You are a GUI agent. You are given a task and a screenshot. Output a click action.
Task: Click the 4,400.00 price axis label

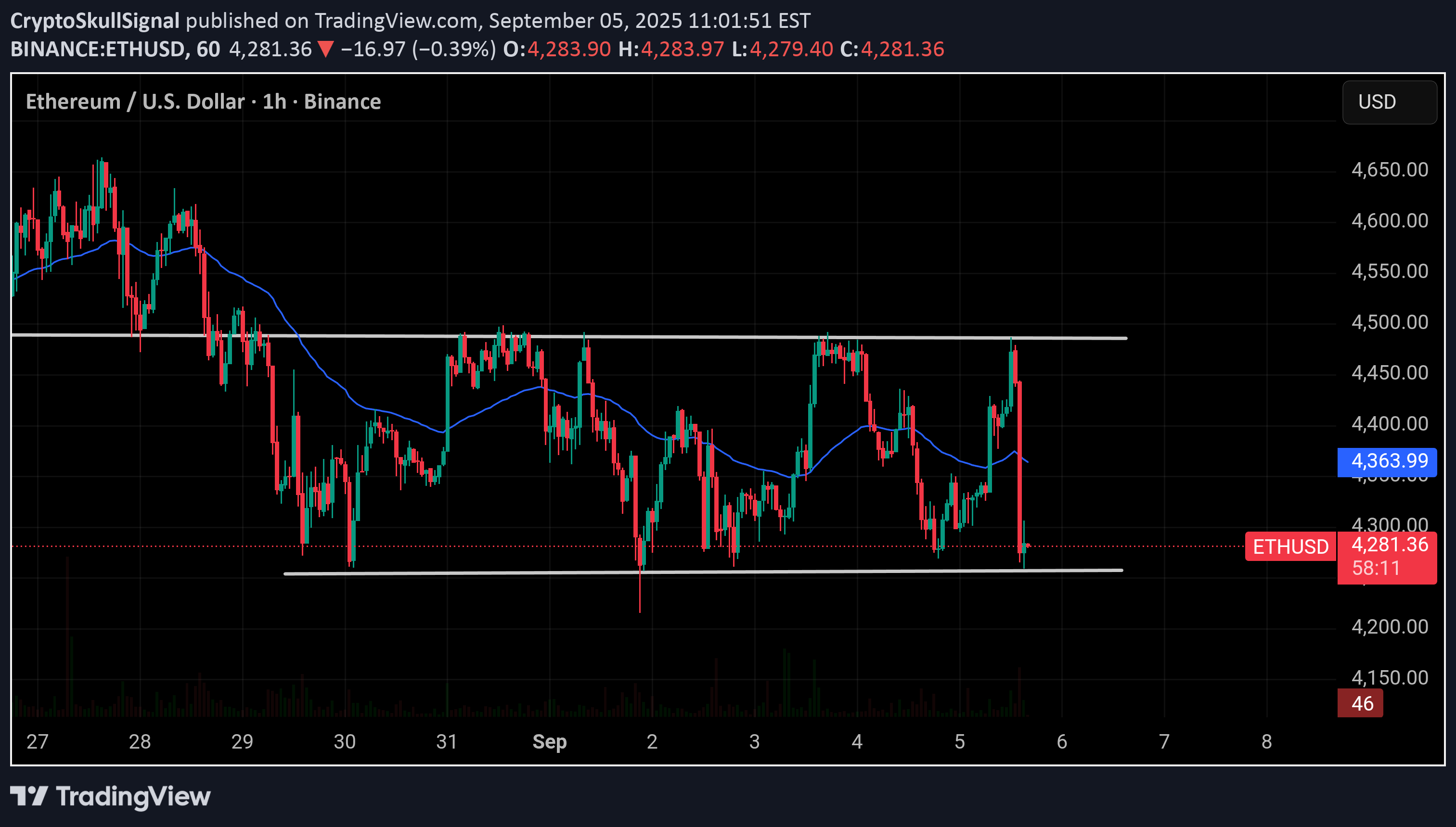pos(1390,424)
